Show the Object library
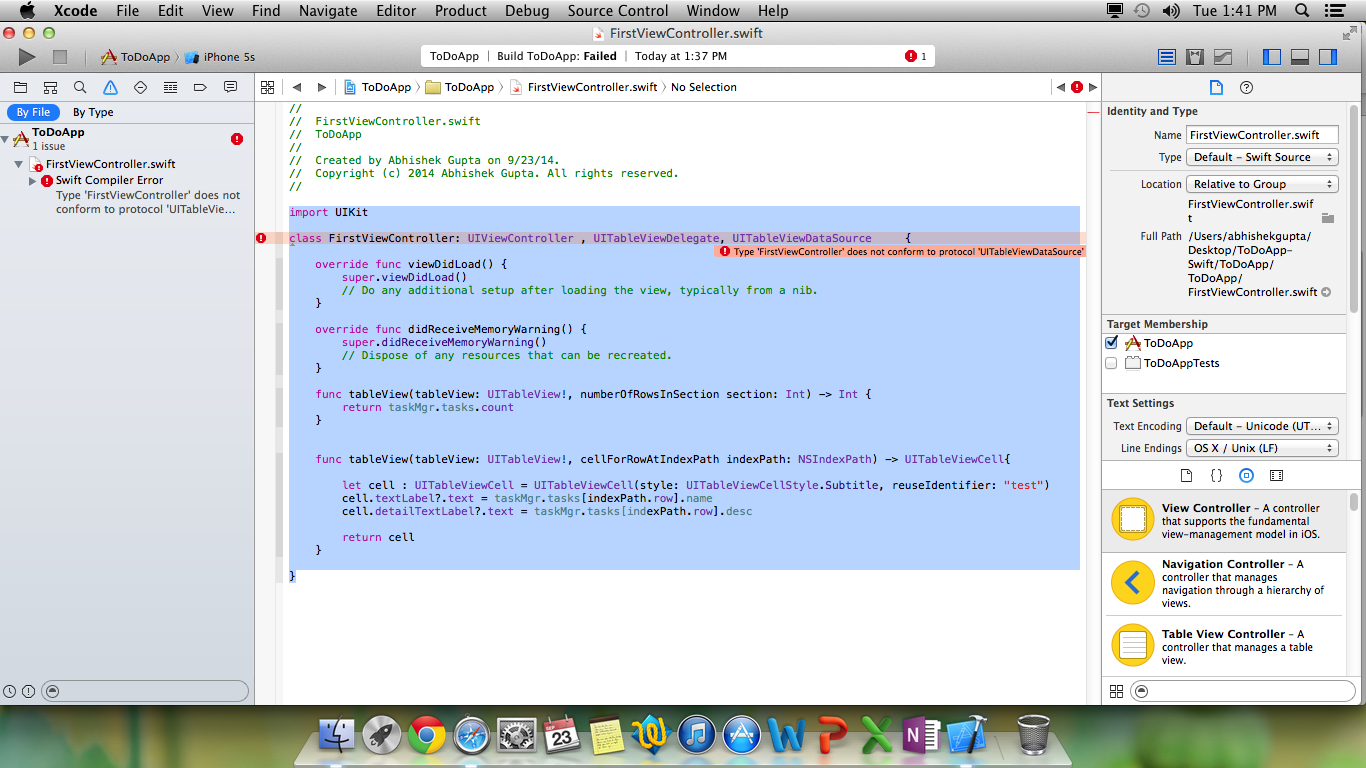Viewport: 1366px width, 768px height. pyautogui.click(x=1246, y=475)
